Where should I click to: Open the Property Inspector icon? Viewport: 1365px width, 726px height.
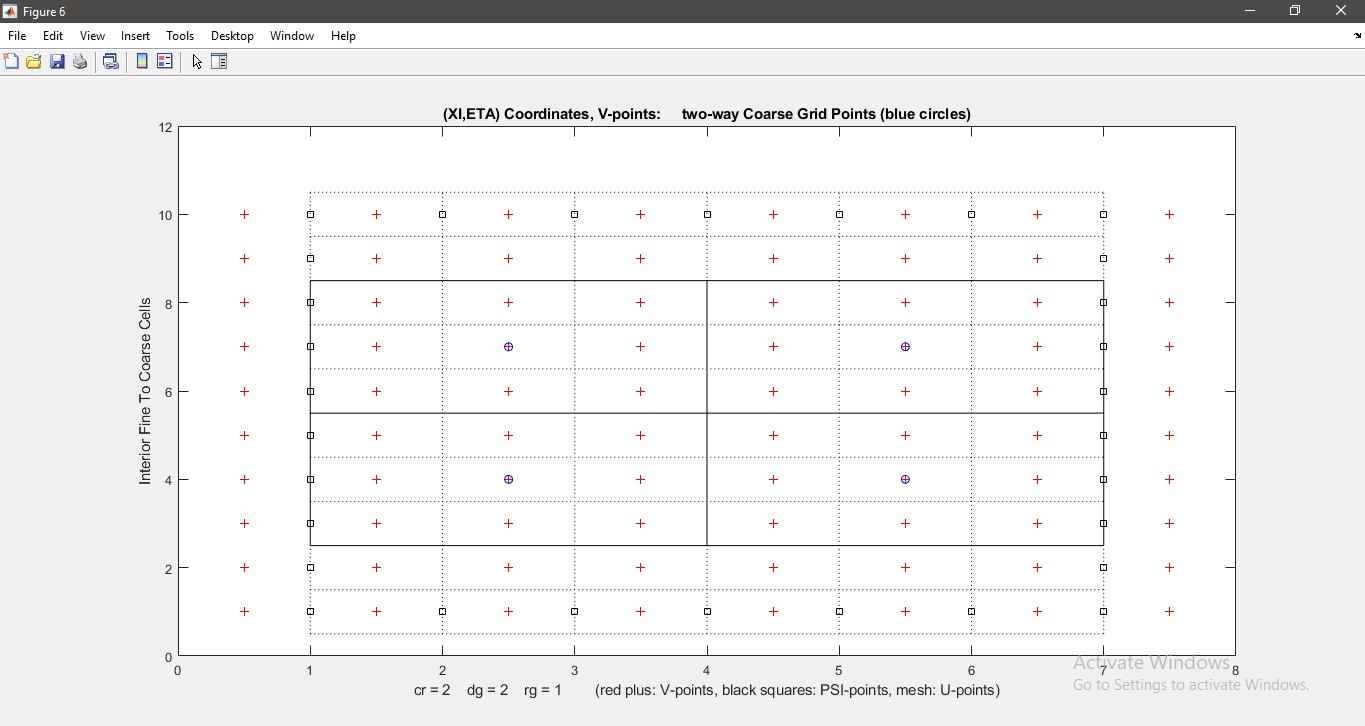click(x=220, y=62)
